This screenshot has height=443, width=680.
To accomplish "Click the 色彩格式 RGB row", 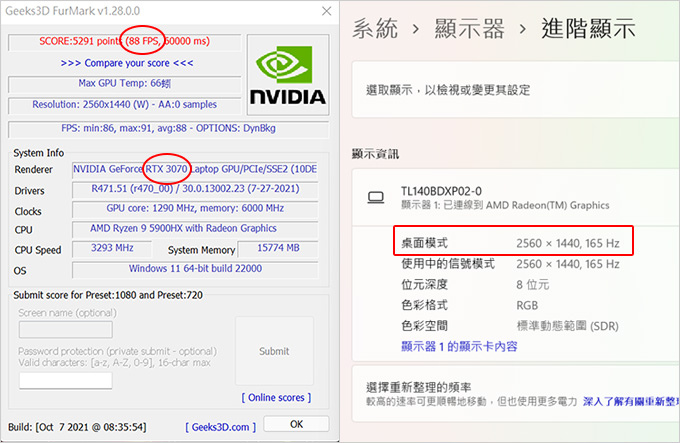I will coord(469,305).
